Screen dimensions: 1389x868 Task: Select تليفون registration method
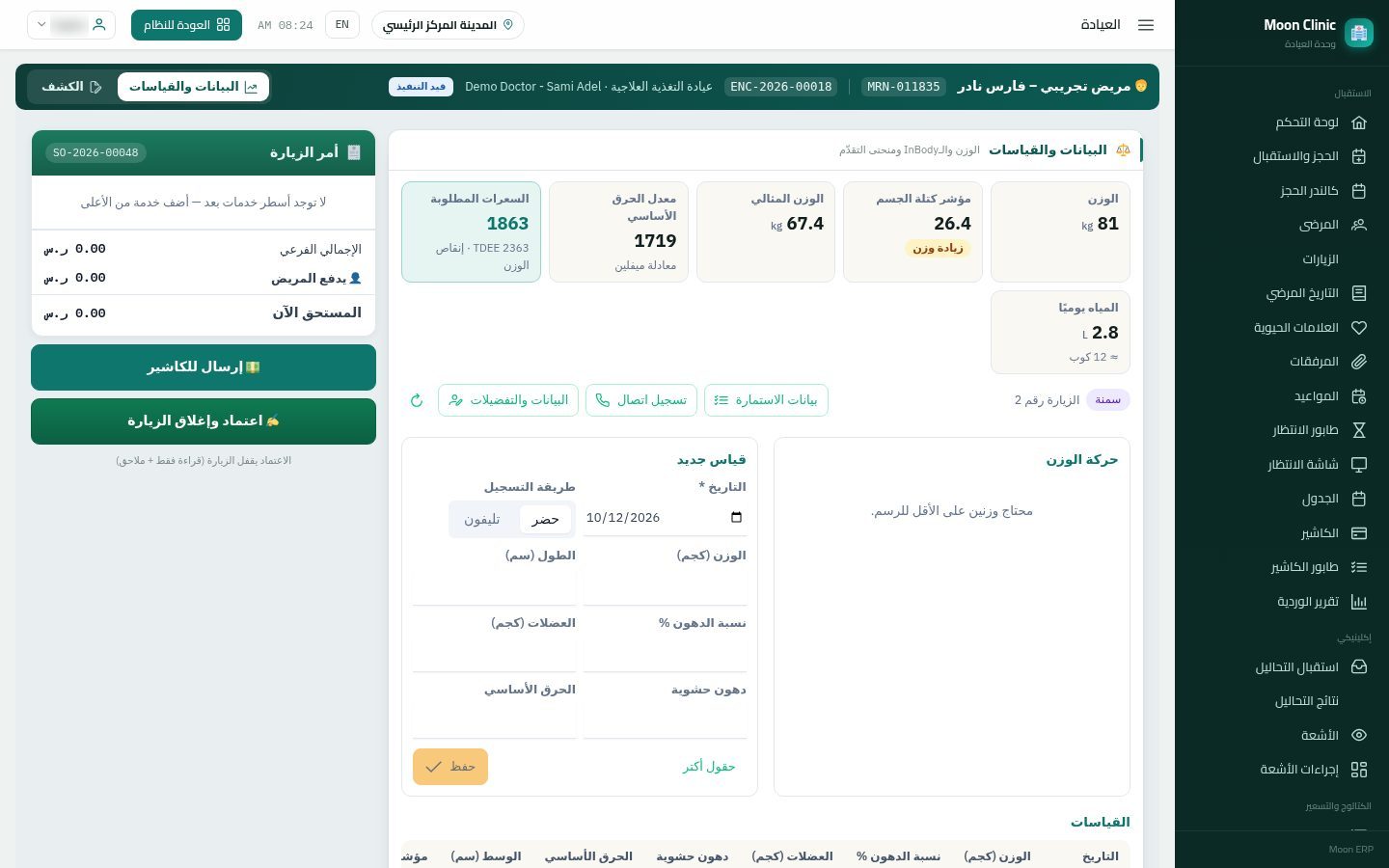(x=482, y=520)
